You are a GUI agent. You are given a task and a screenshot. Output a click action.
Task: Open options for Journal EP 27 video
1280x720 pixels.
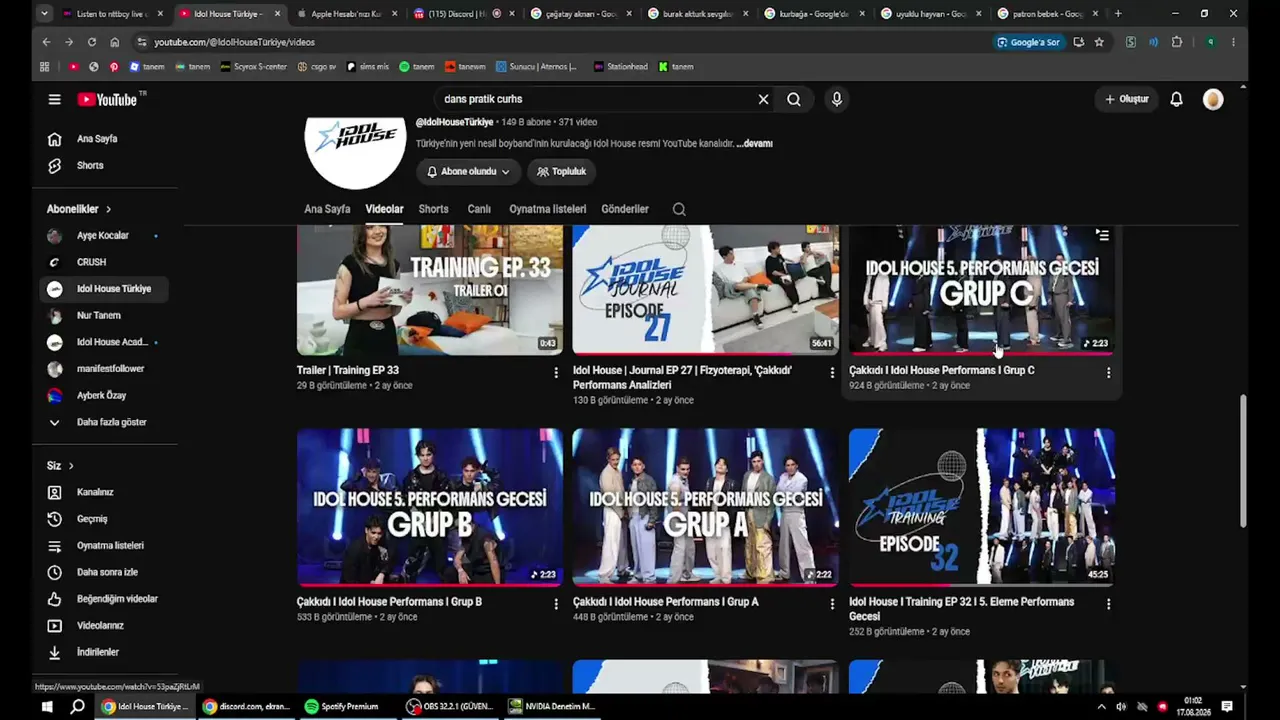832,372
